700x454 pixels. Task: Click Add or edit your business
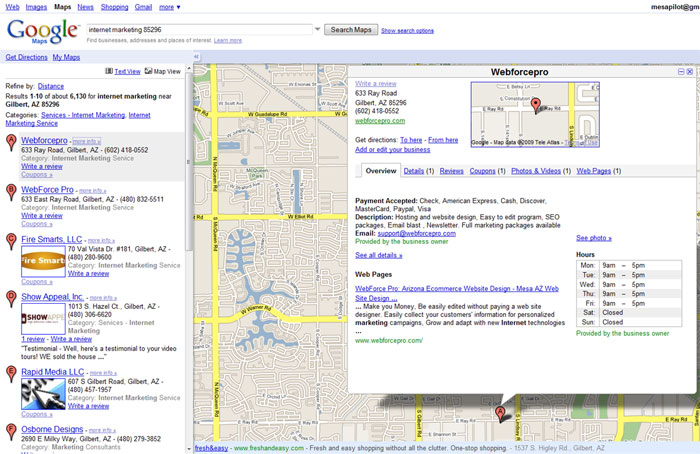coord(392,150)
